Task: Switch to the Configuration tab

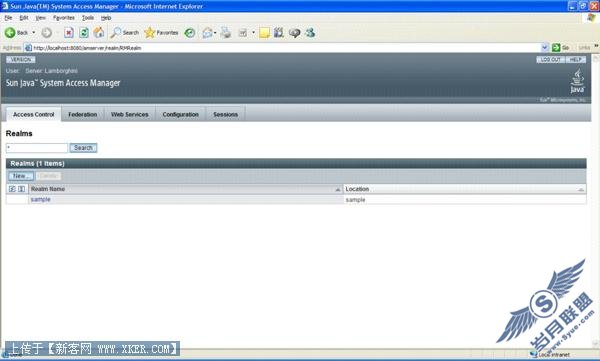Action: (x=181, y=114)
